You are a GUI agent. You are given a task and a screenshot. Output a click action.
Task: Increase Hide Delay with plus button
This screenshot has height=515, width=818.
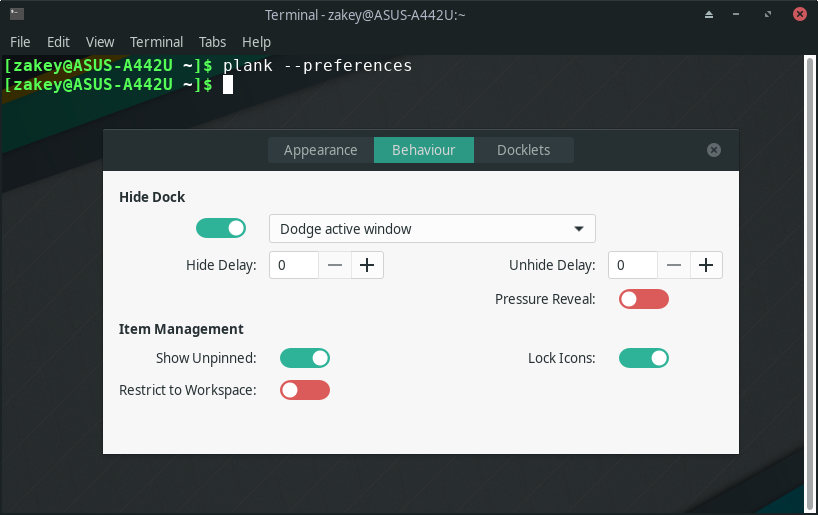tap(367, 265)
